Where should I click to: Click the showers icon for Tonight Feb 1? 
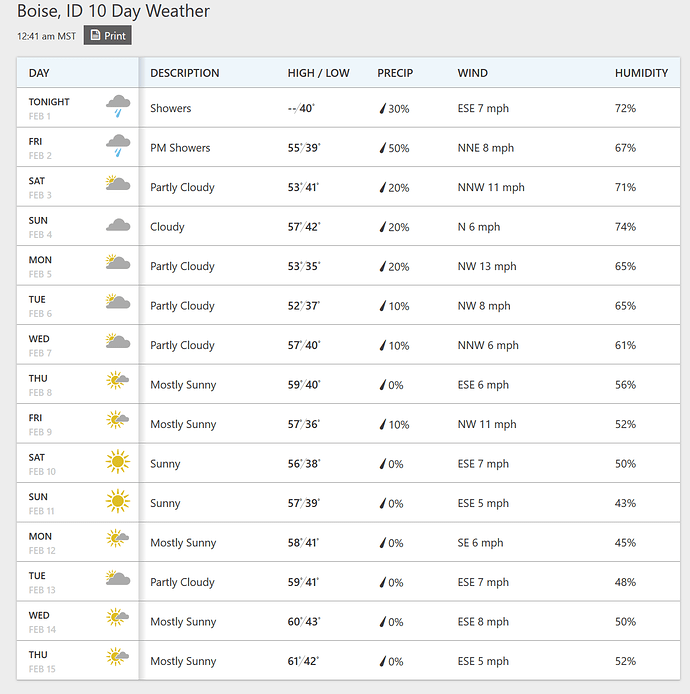click(x=118, y=107)
